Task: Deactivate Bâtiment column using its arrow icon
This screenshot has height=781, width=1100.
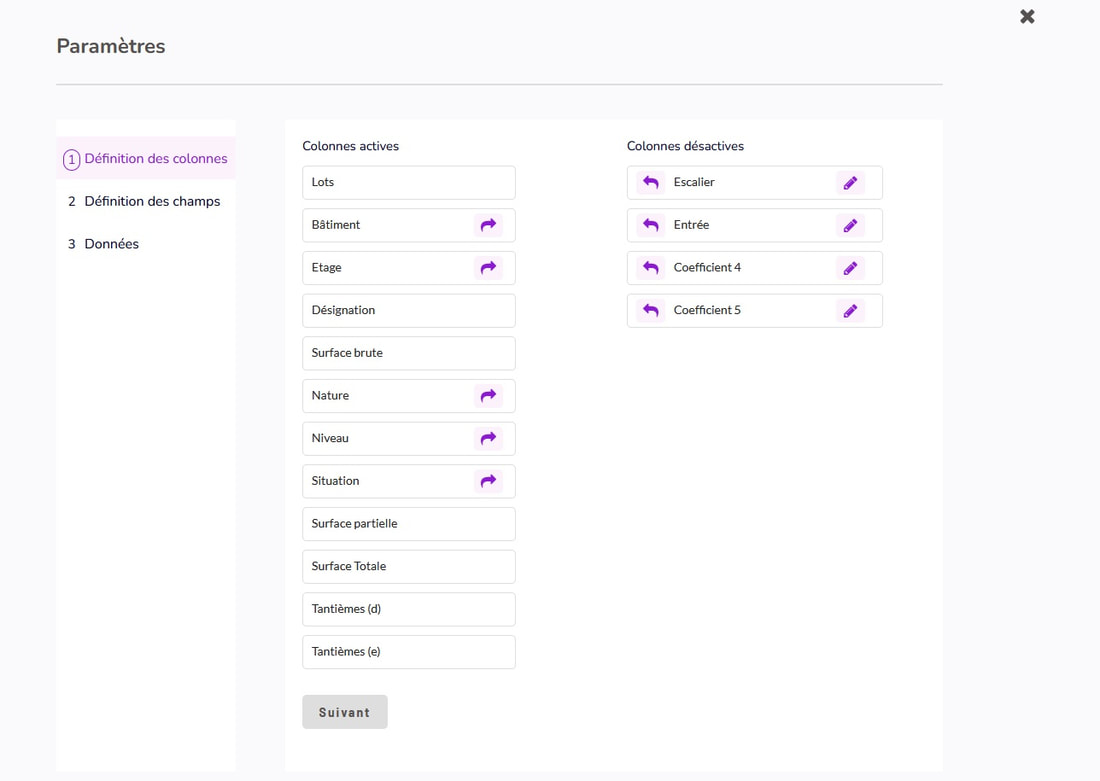Action: [x=488, y=225]
